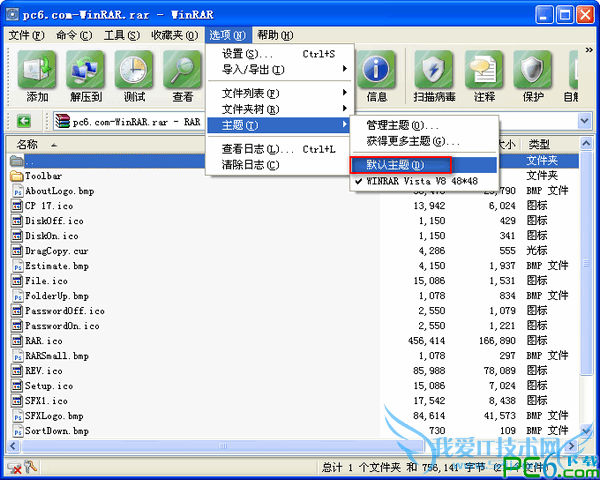Click the toolbar overflow chevron (»)
Image resolution: width=600 pixels, height=480 pixels.
coord(589,50)
